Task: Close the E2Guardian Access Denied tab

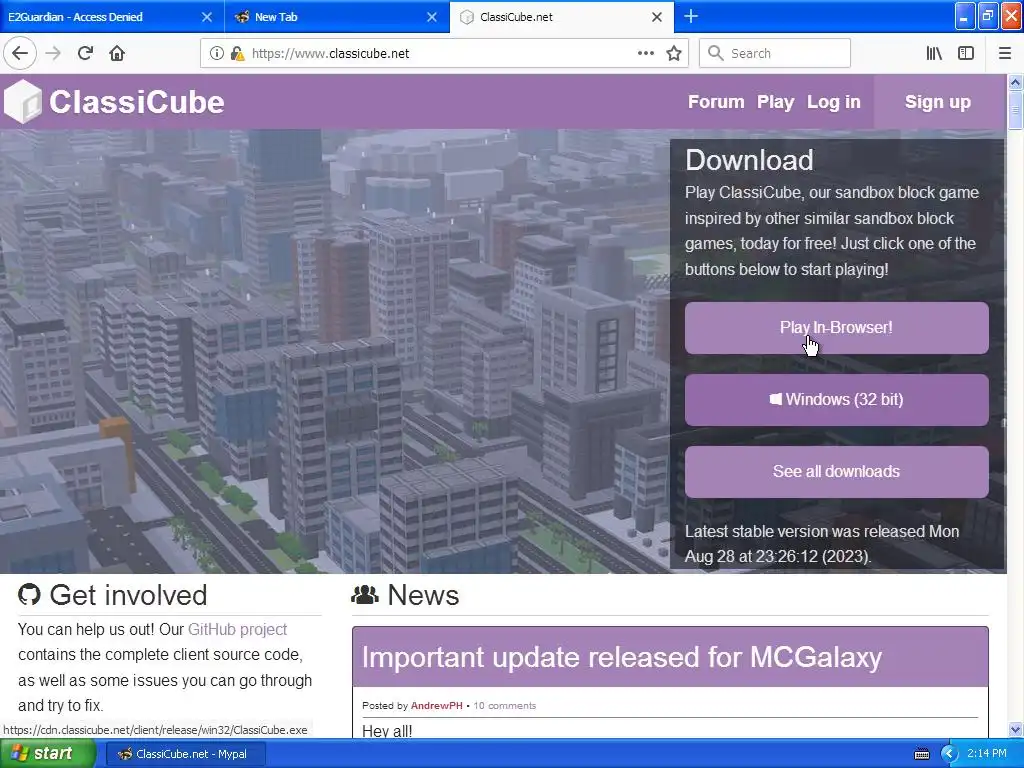Action: (x=206, y=17)
